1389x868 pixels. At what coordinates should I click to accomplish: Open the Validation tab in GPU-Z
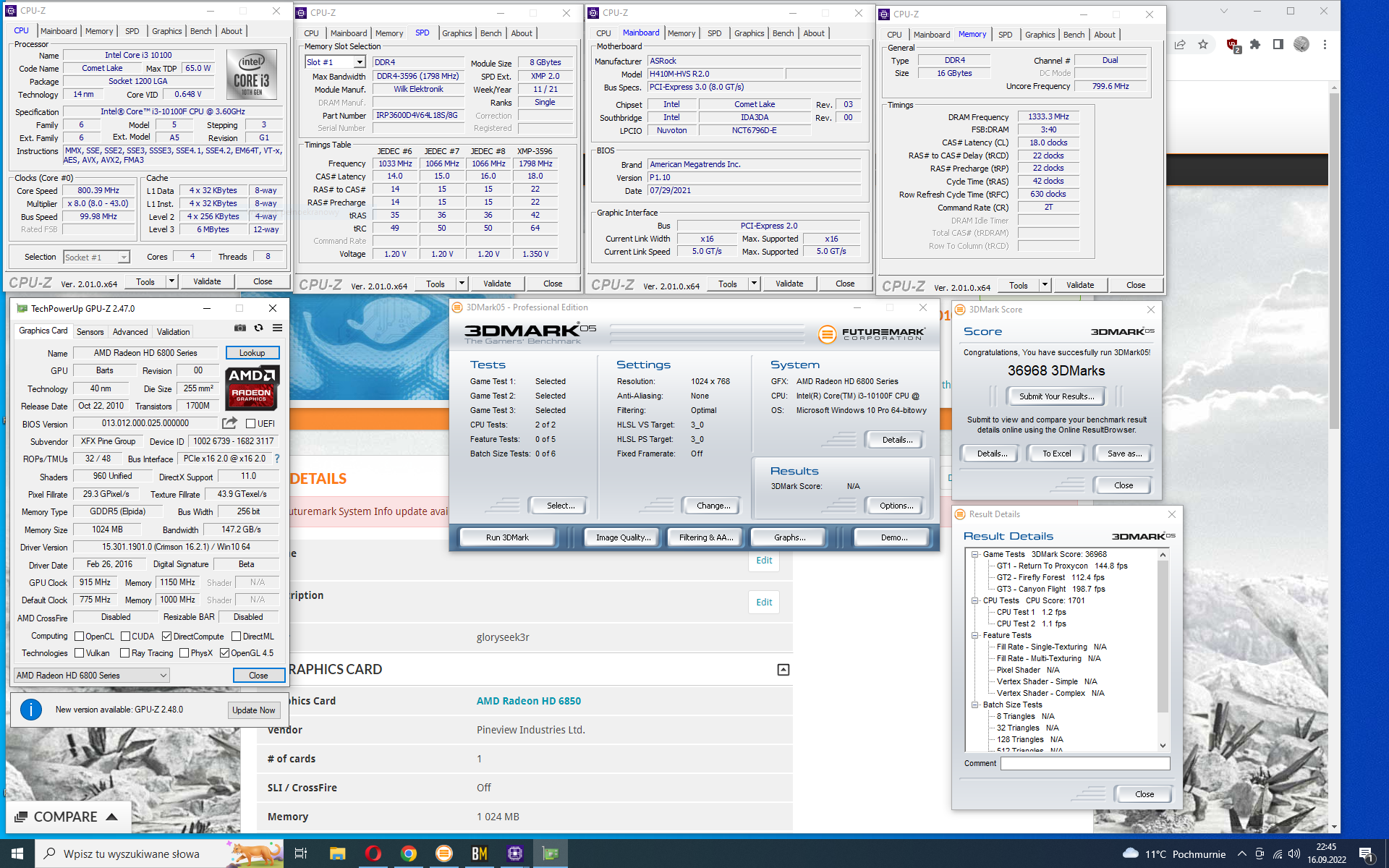pos(174,332)
